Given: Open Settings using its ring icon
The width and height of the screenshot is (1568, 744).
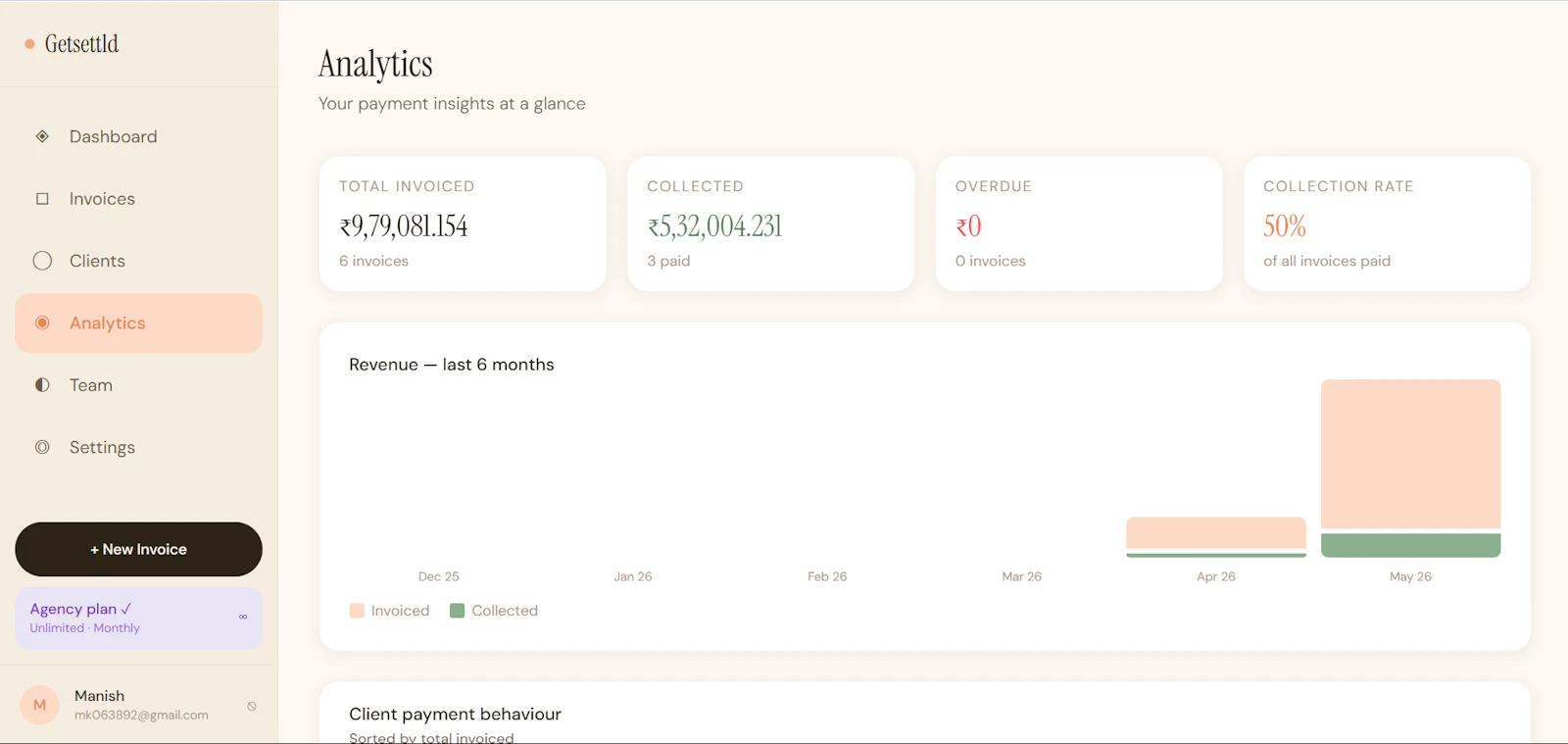Looking at the screenshot, I should 42,447.
